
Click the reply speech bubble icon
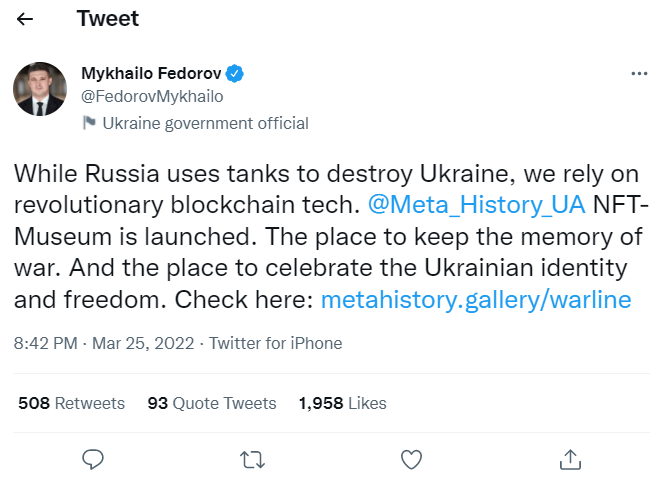click(93, 459)
